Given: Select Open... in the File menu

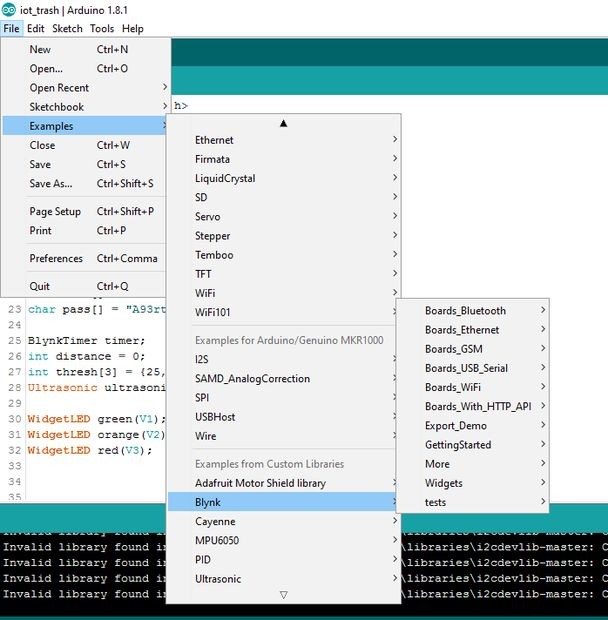Looking at the screenshot, I should (85, 68).
